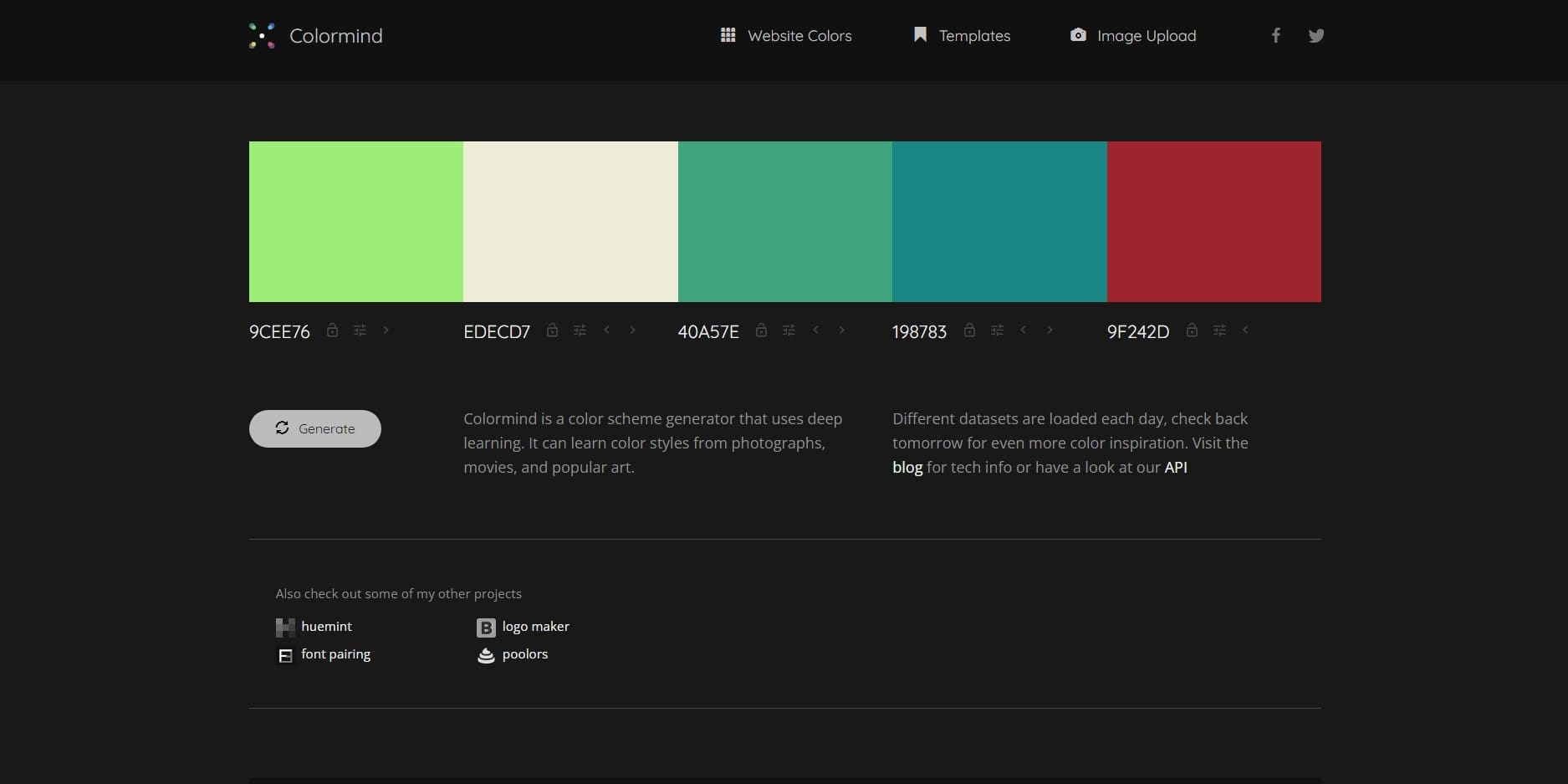Viewport: 1568px width, 784px height.
Task: Lock the 9F242D red color
Action: pos(1192,331)
